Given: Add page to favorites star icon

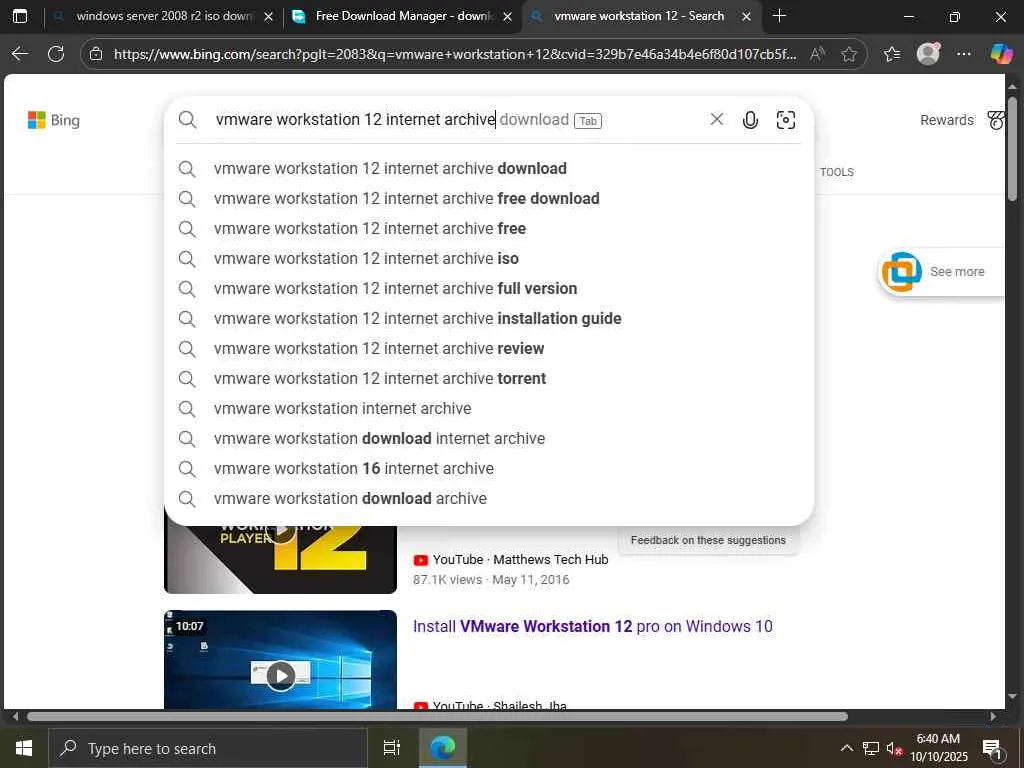Looking at the screenshot, I should pyautogui.click(x=849, y=54).
